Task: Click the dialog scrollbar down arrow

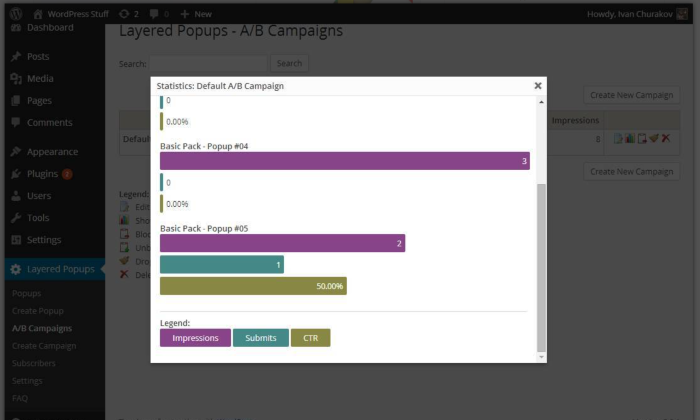Action: click(x=541, y=357)
